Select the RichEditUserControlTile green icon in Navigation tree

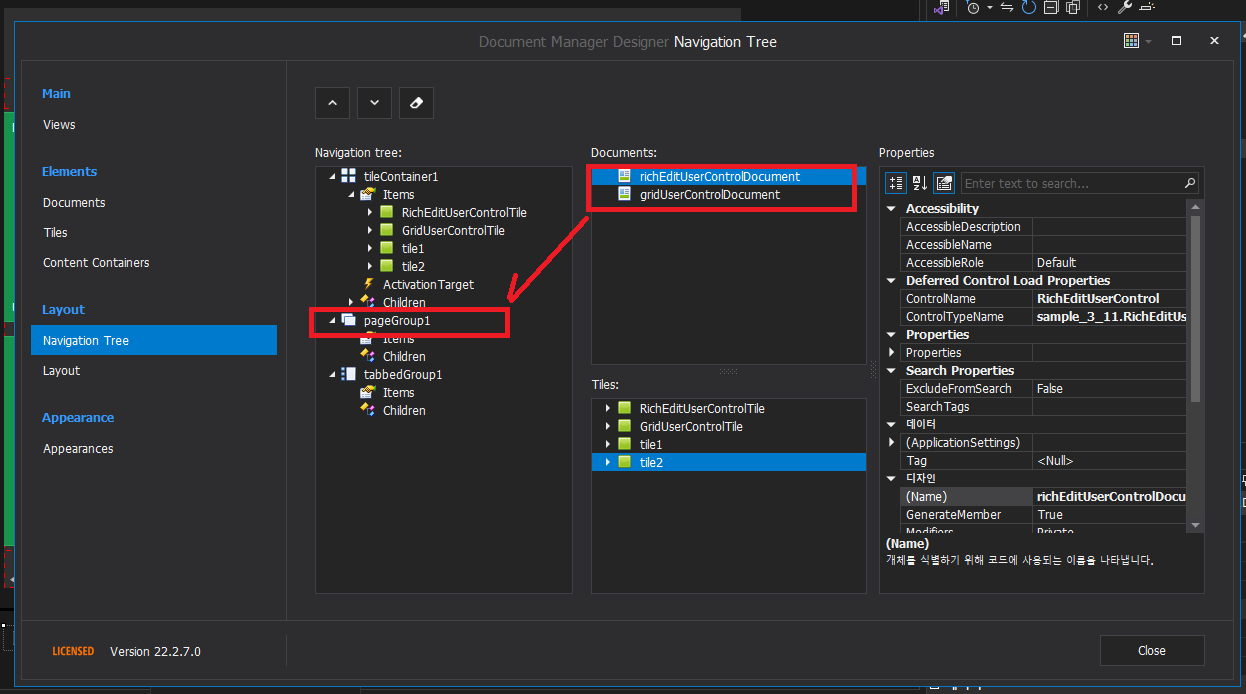(386, 212)
